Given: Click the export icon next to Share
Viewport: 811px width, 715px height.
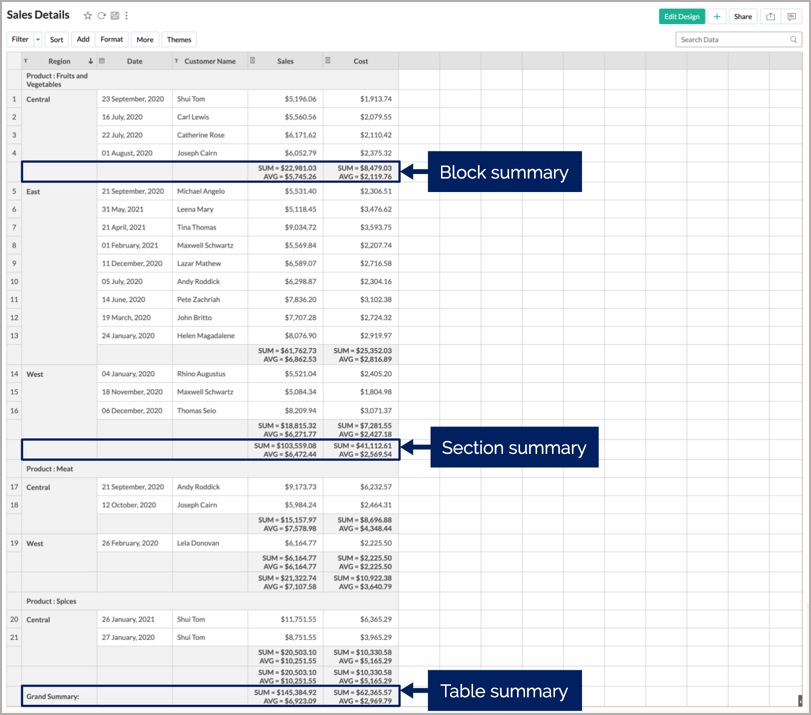Looking at the screenshot, I should click(x=771, y=17).
